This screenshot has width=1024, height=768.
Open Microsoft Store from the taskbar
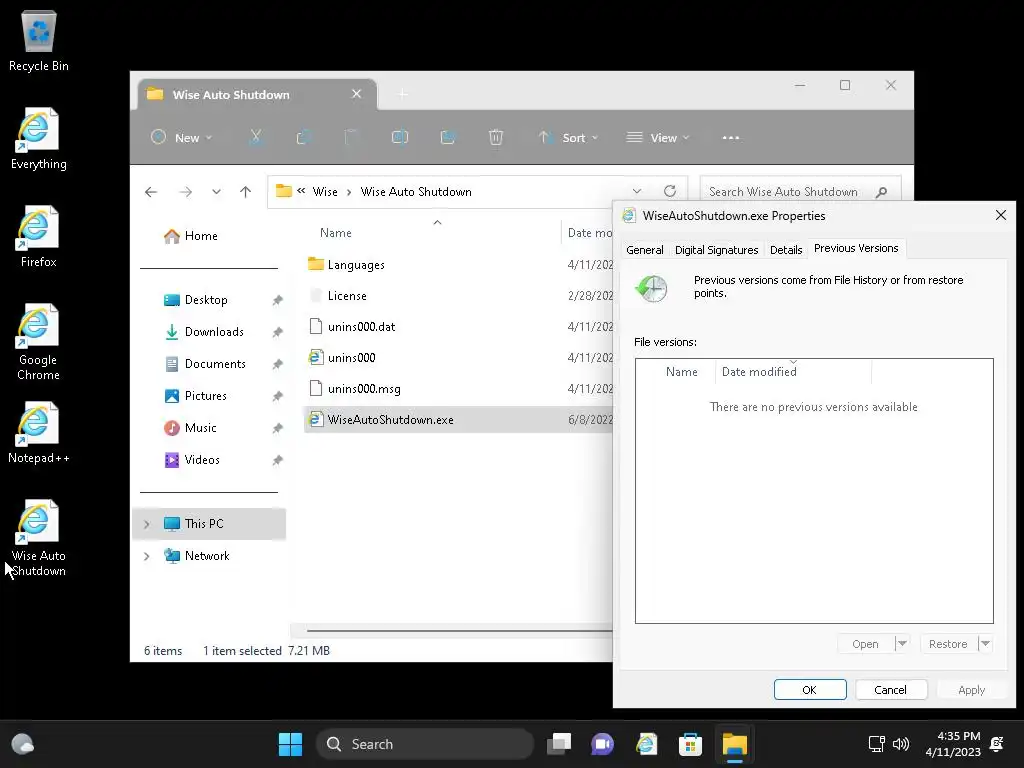pyautogui.click(x=690, y=744)
